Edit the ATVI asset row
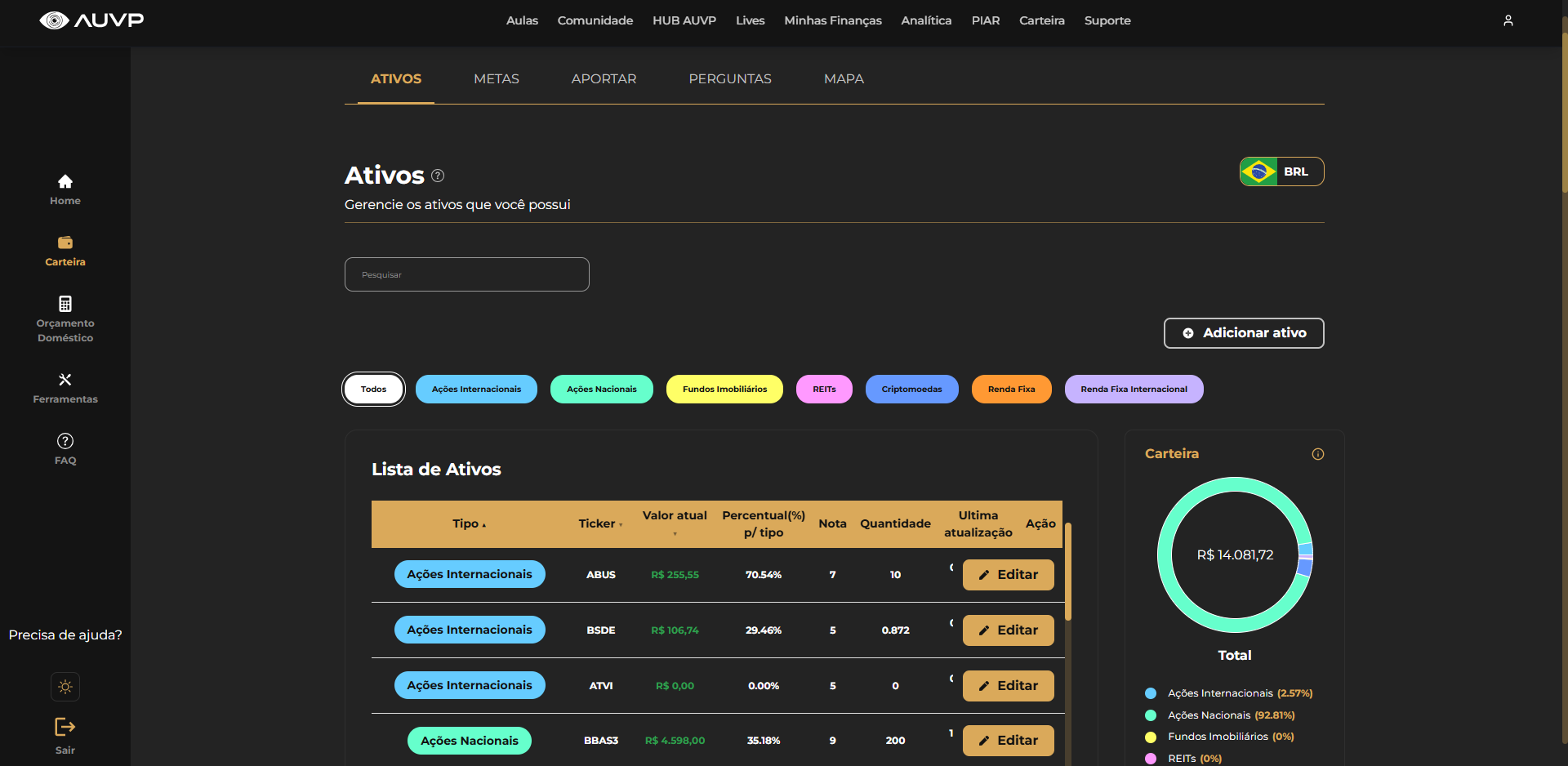 (x=1009, y=686)
